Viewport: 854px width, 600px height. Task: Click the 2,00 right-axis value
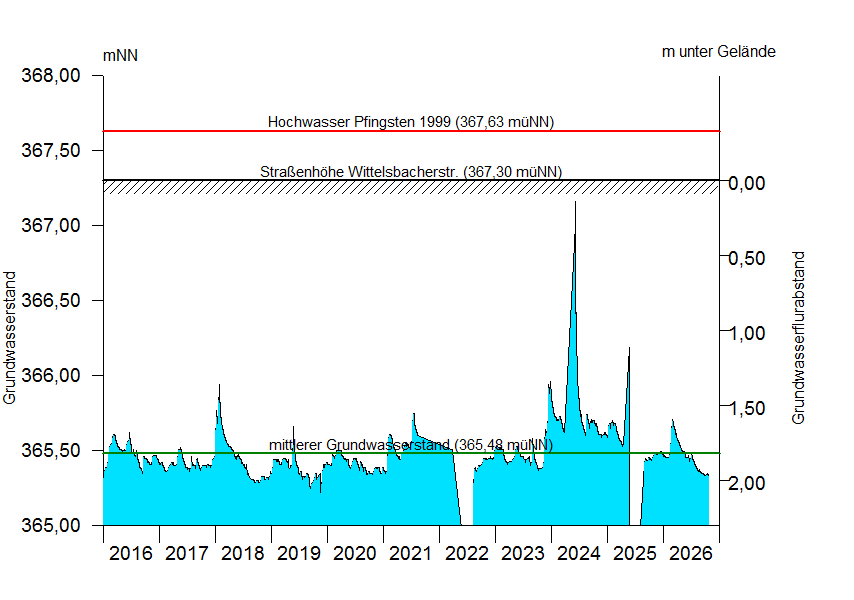point(747,483)
